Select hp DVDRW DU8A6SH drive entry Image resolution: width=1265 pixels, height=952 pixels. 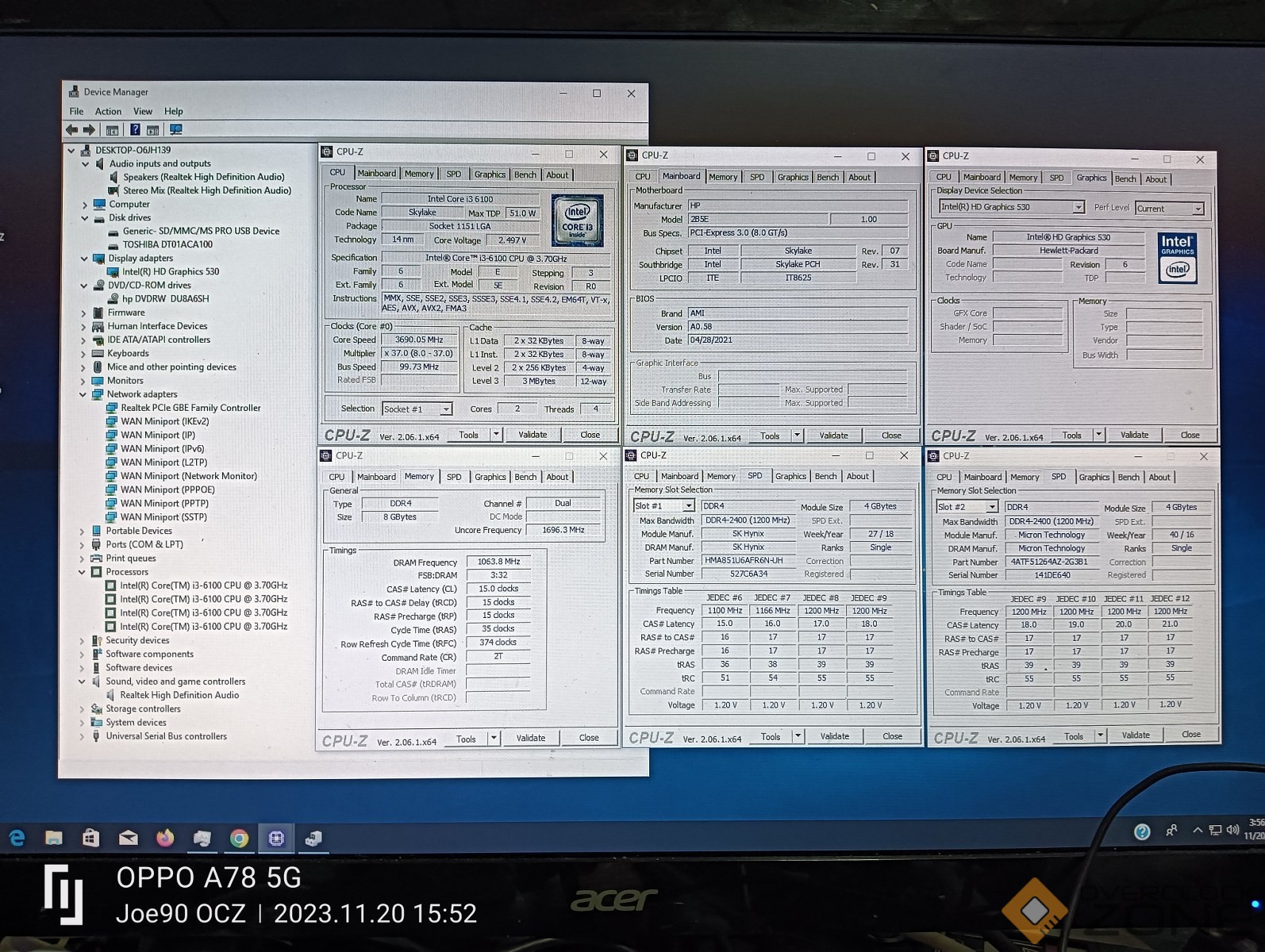pos(165,298)
